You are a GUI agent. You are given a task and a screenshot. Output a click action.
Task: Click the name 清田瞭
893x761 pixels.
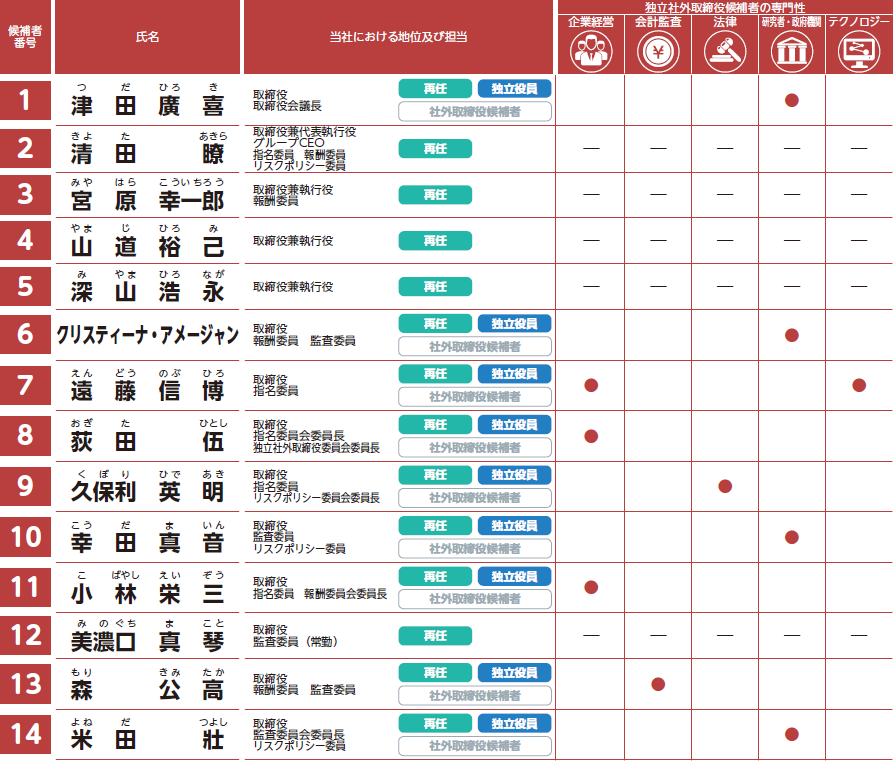tap(148, 154)
